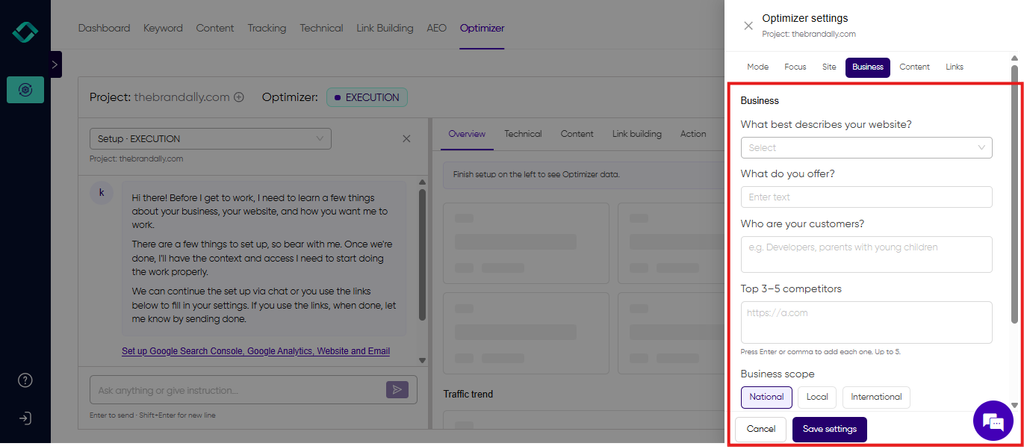Click the settings panel vertical scrollbar

pyautogui.click(x=1014, y=193)
